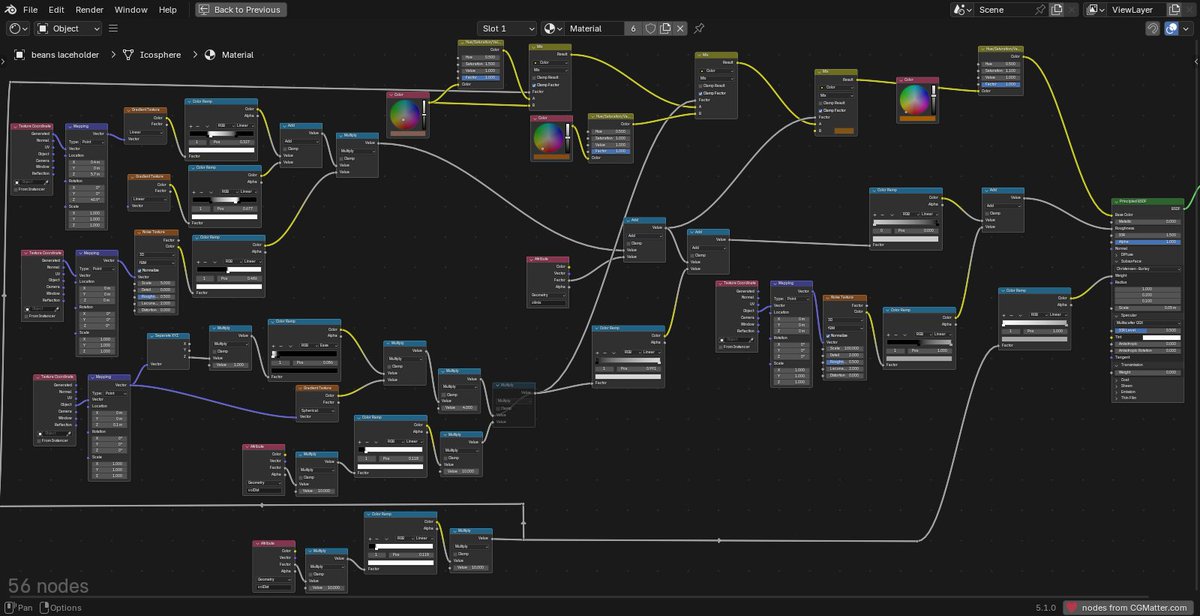Toggle Clamp in the Multiply node with Value 4.000

(x=442, y=394)
